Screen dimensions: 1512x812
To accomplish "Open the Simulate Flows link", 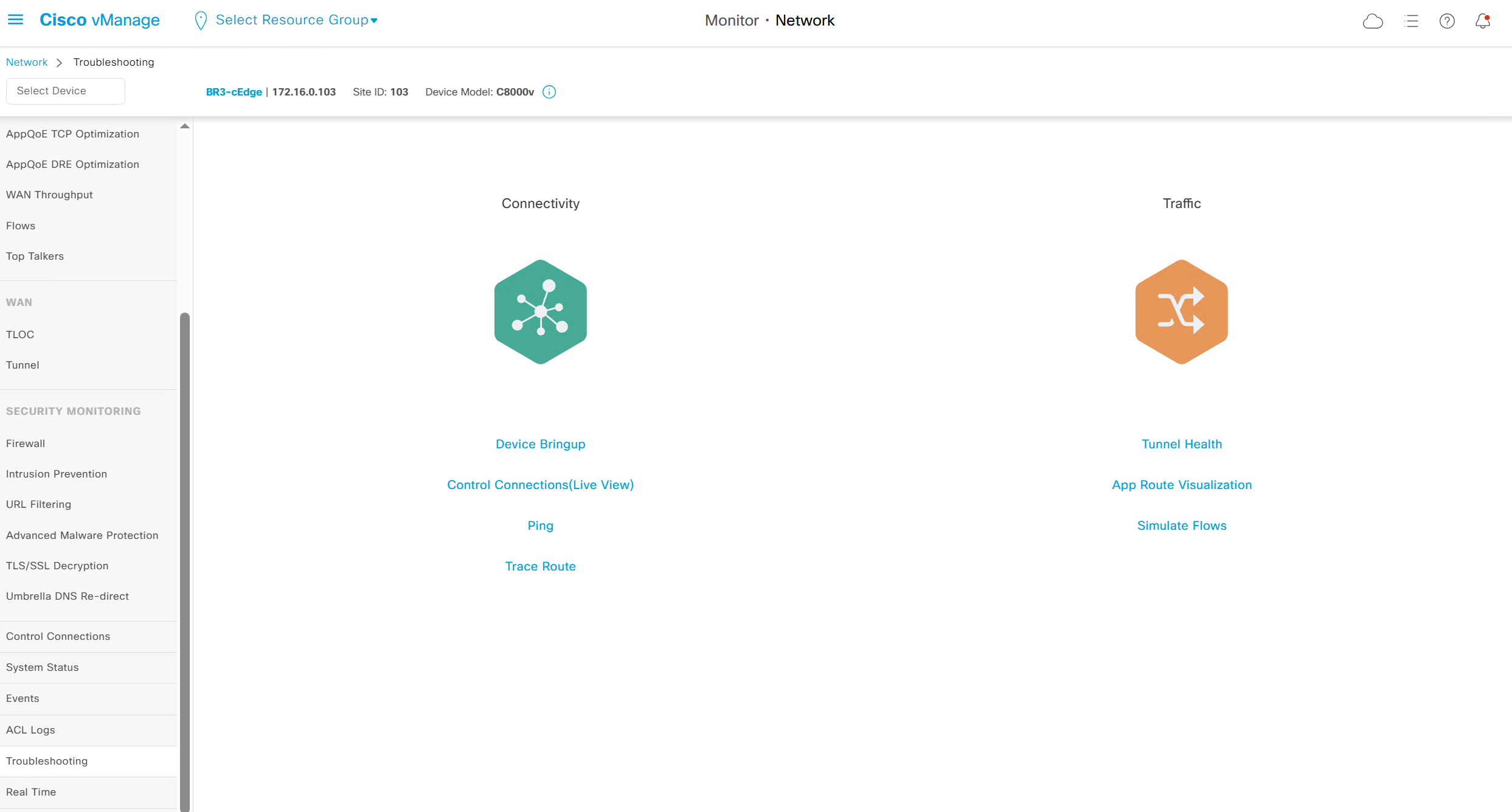I will point(1181,526).
